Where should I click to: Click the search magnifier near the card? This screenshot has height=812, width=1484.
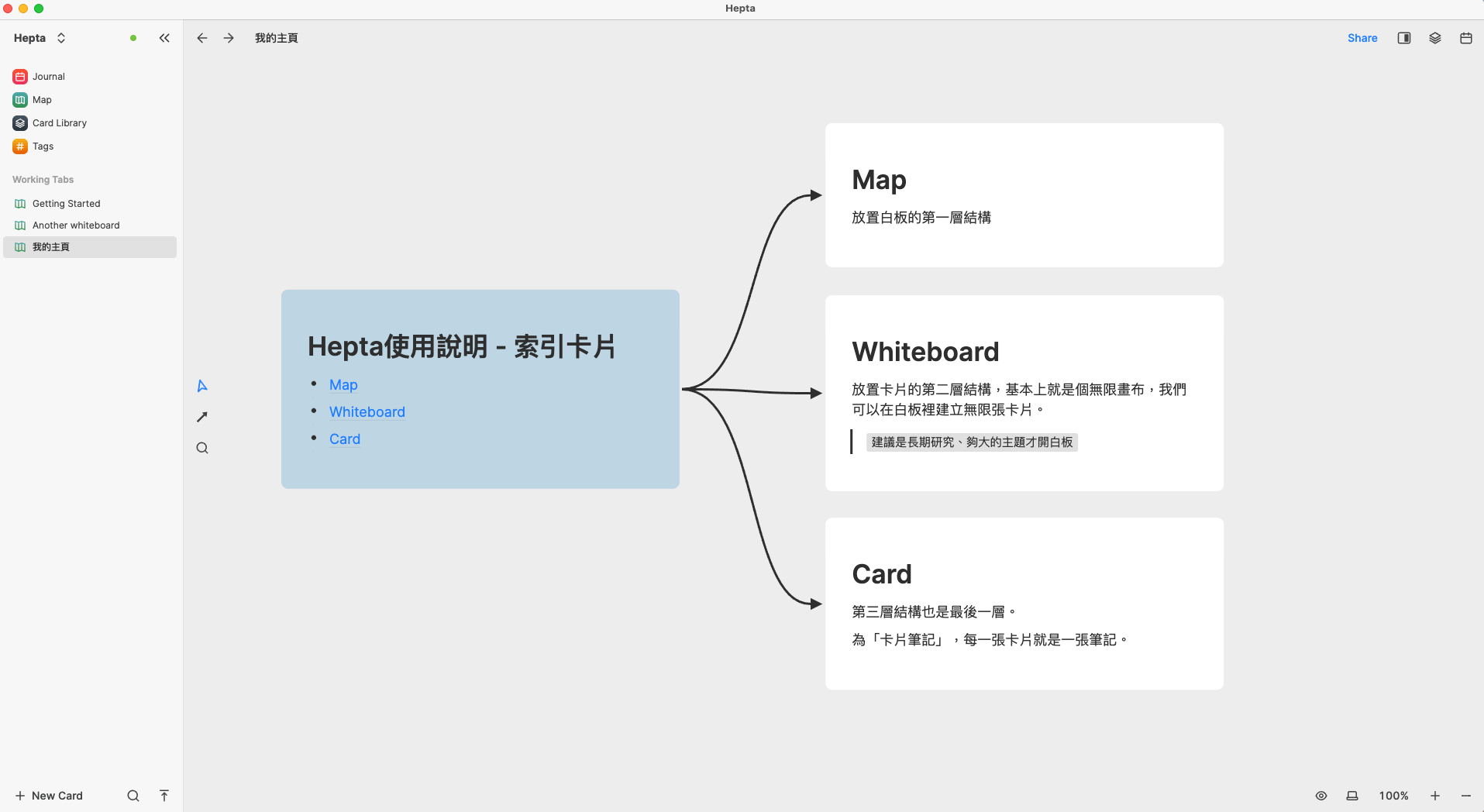pyautogui.click(x=201, y=447)
